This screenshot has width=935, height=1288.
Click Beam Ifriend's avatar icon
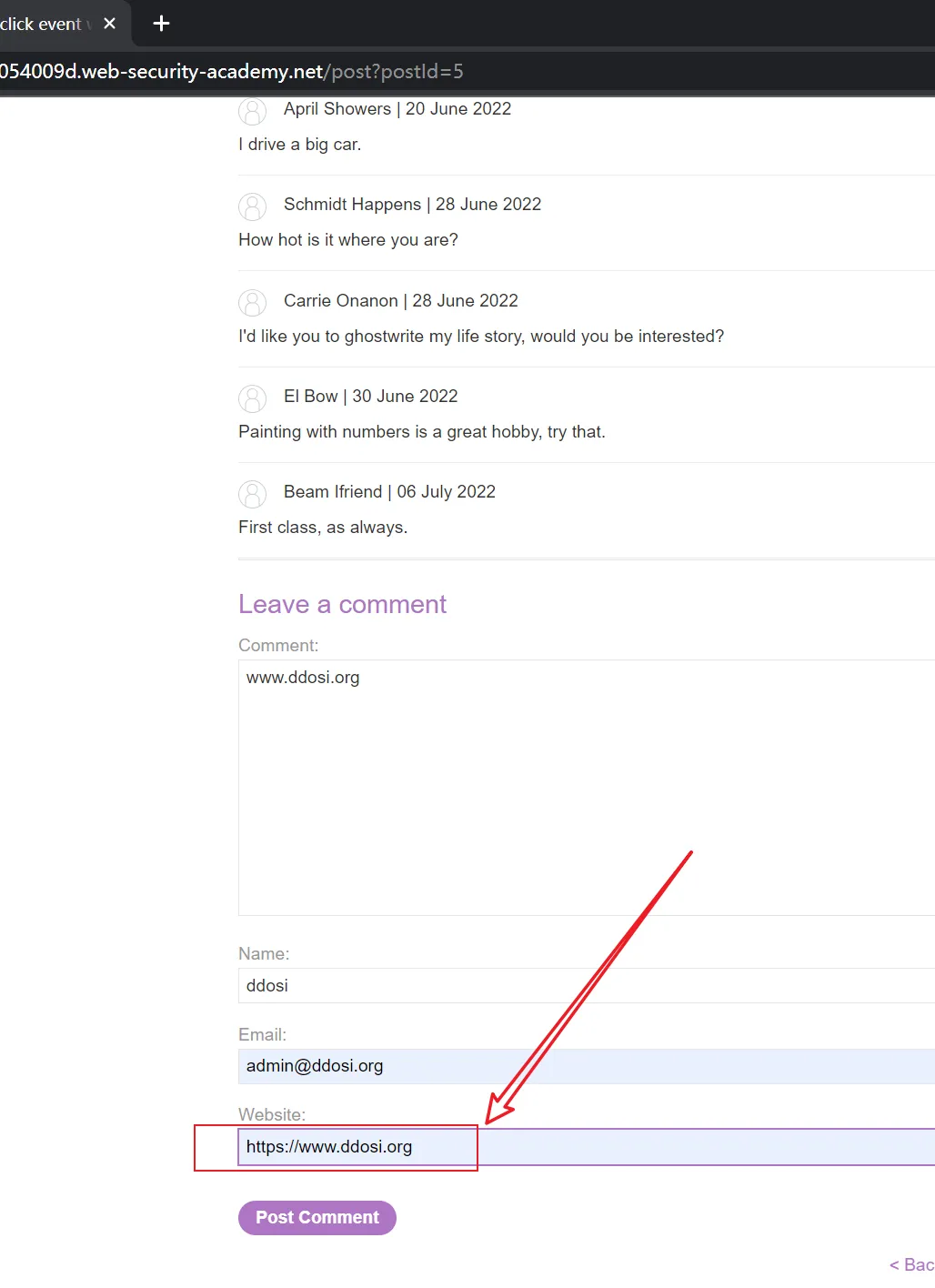click(252, 494)
